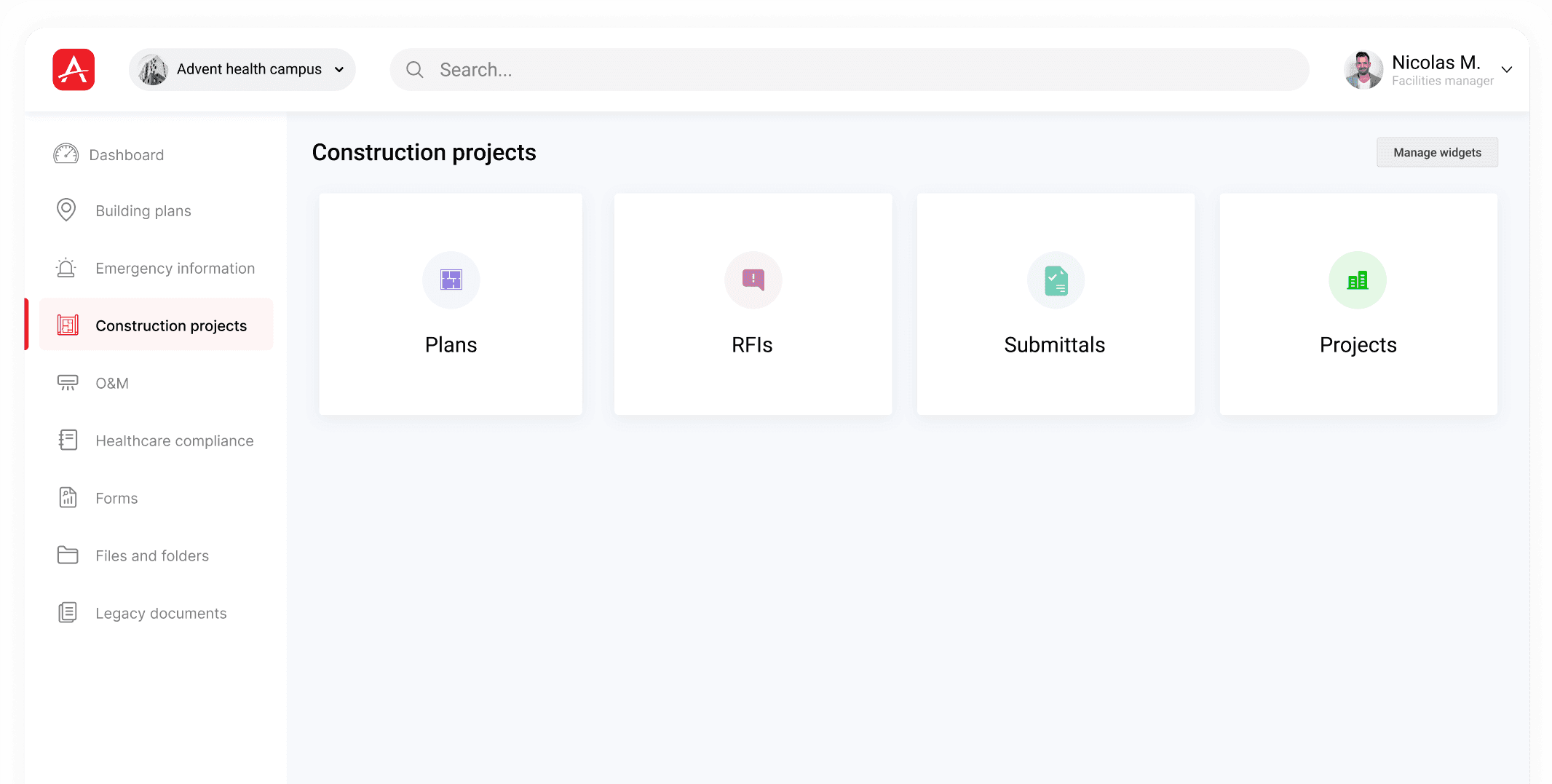Focus the Search input field
The height and width of the screenshot is (784, 1552).
[x=850, y=70]
